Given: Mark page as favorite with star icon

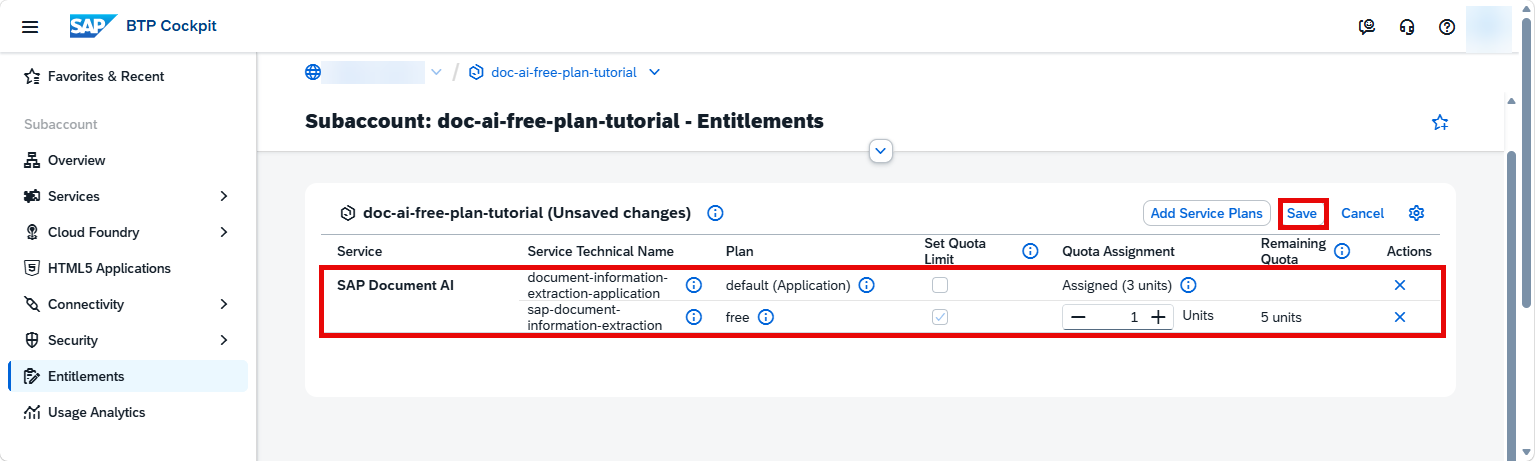Looking at the screenshot, I should coord(1440,122).
